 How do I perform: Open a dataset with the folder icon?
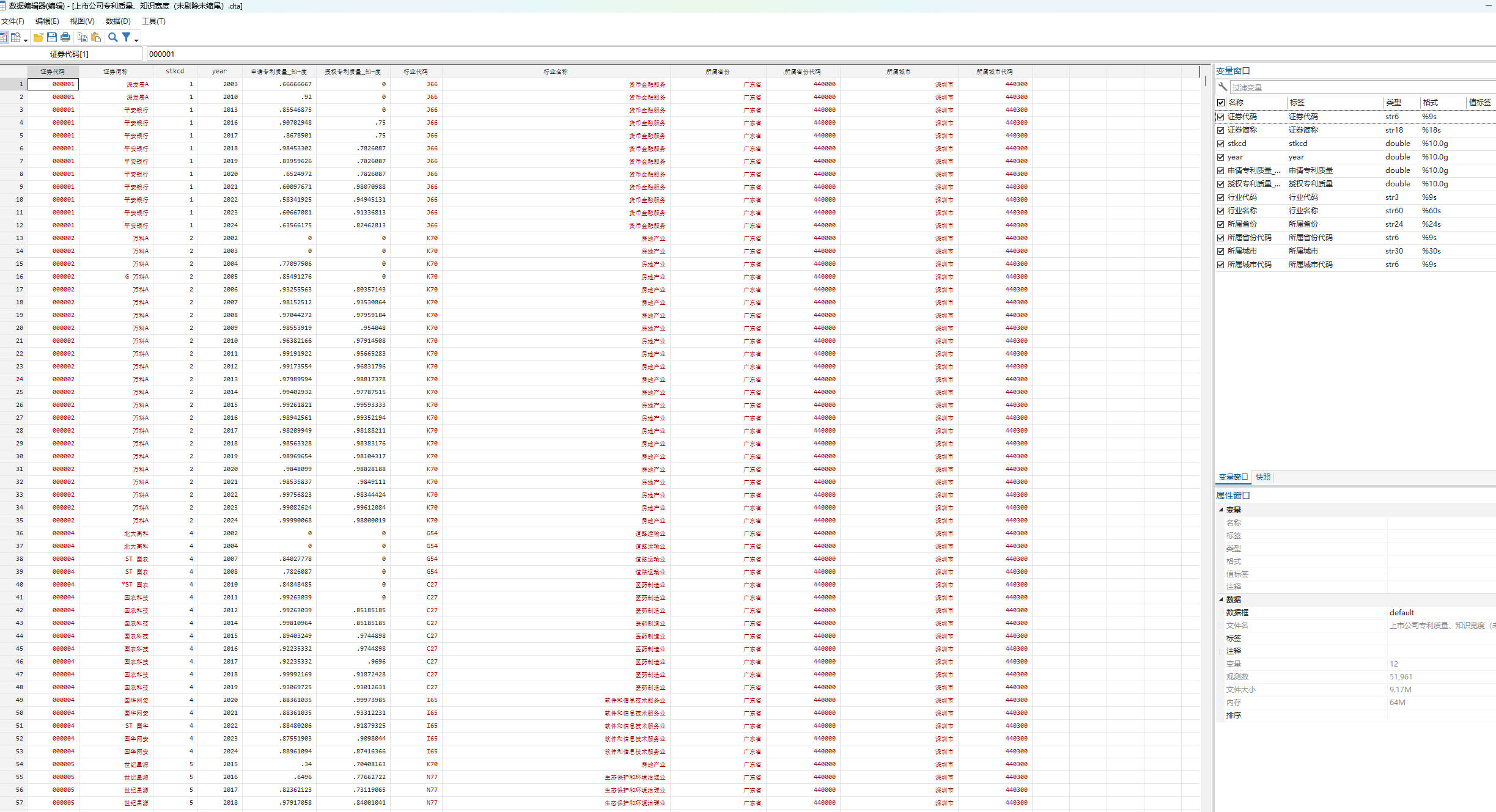(x=38, y=37)
